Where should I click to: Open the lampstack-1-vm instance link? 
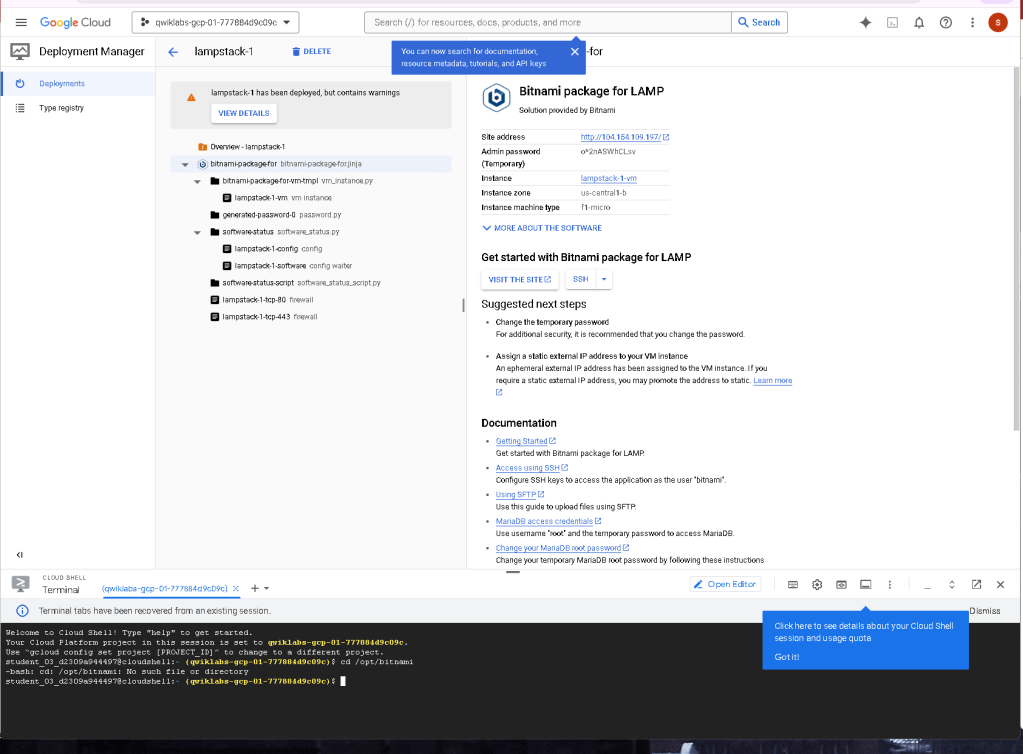[x=609, y=178]
